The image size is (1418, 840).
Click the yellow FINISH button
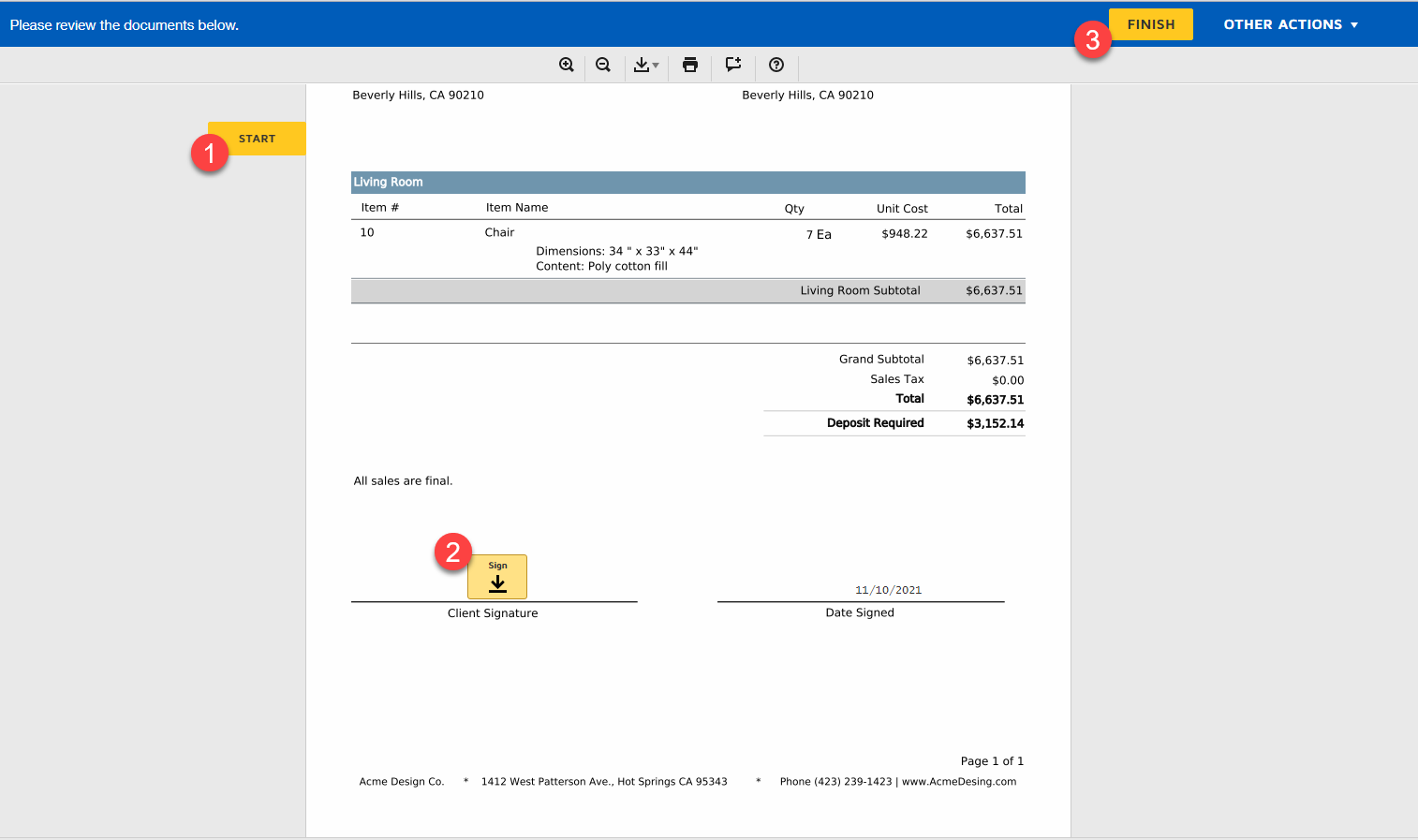tap(1151, 24)
